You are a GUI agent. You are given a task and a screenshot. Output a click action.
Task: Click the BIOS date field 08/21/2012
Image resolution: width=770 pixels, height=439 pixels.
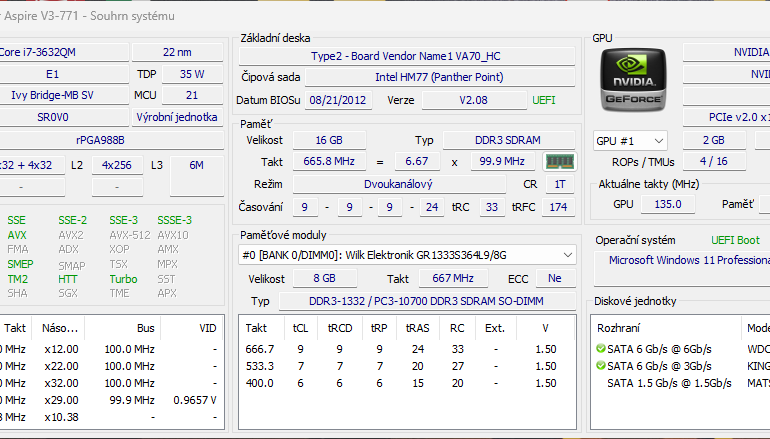coord(337,100)
